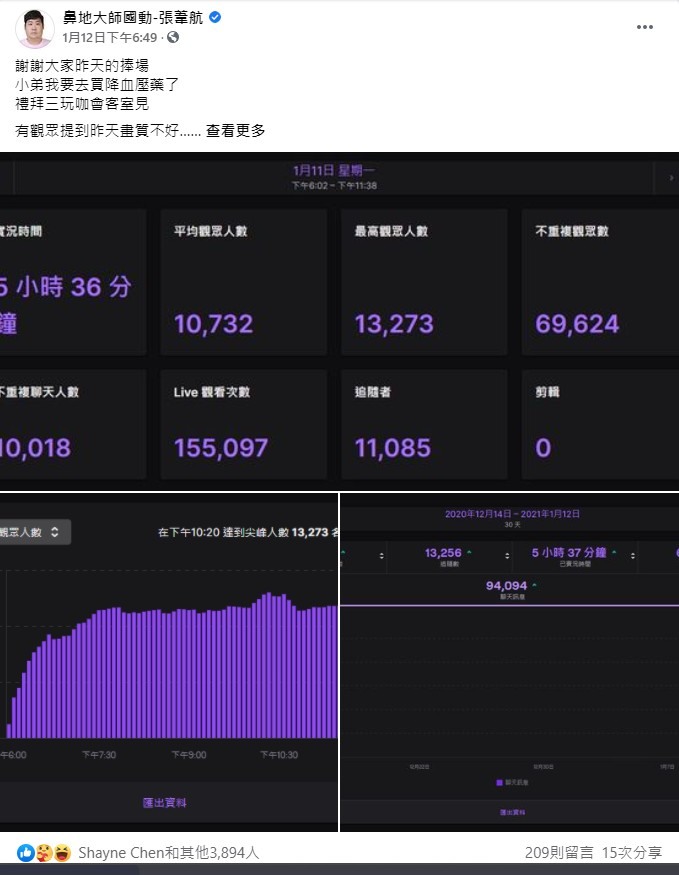This screenshot has width=679, height=875.
Task: Open the post options three-dot menu
Action: tap(644, 27)
